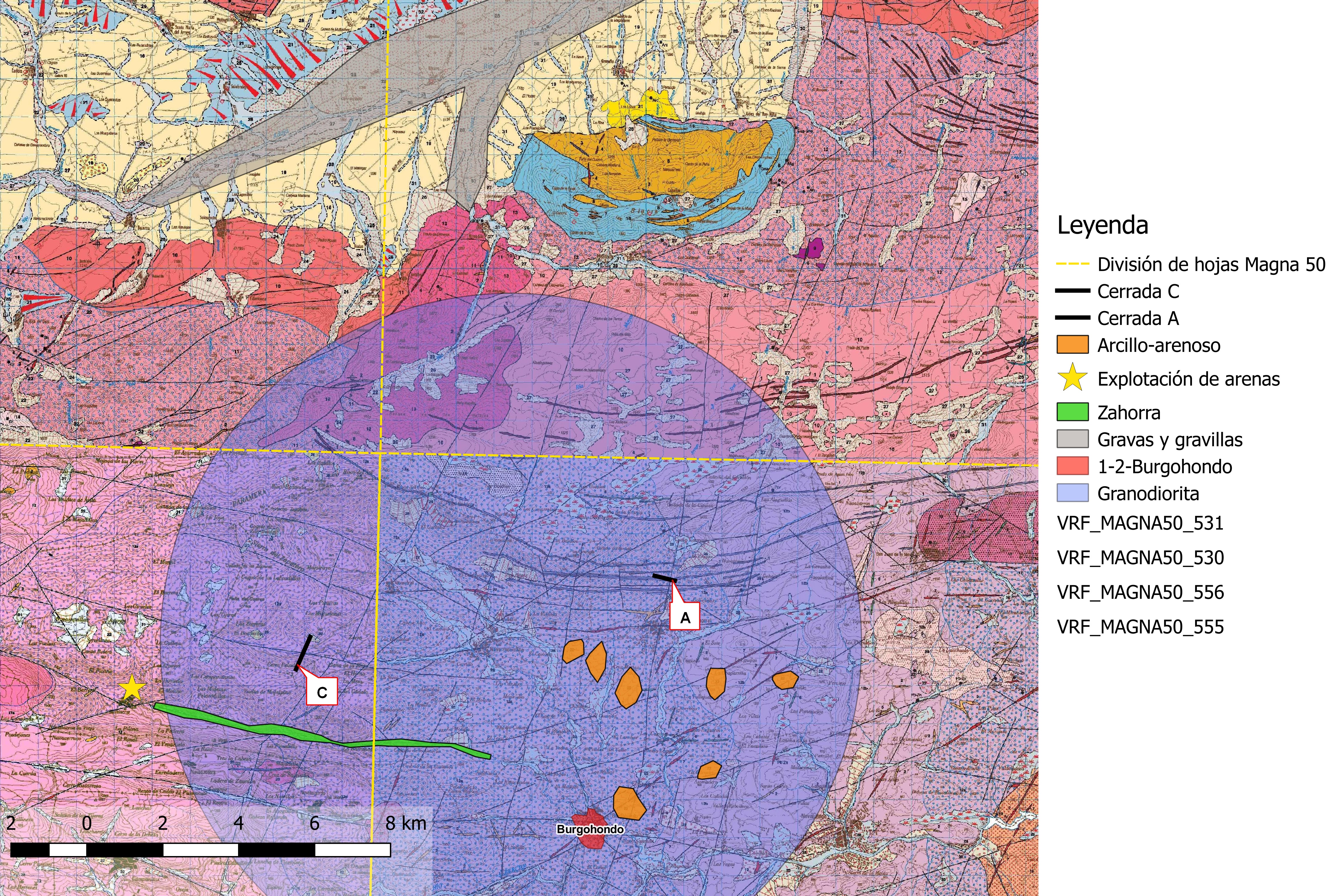Click the black Cerrada A line on map
Viewport: 1335px width, 896px height.
[665, 578]
